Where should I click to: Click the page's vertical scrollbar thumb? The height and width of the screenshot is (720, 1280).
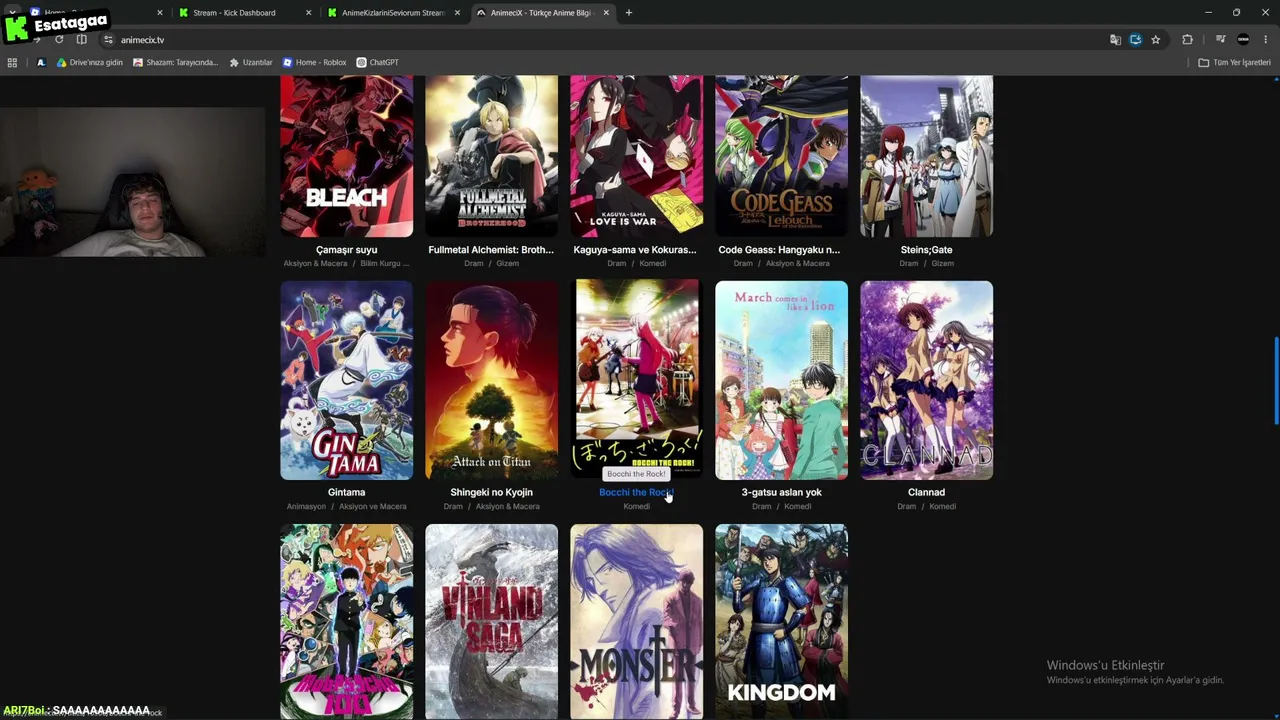(x=1275, y=381)
